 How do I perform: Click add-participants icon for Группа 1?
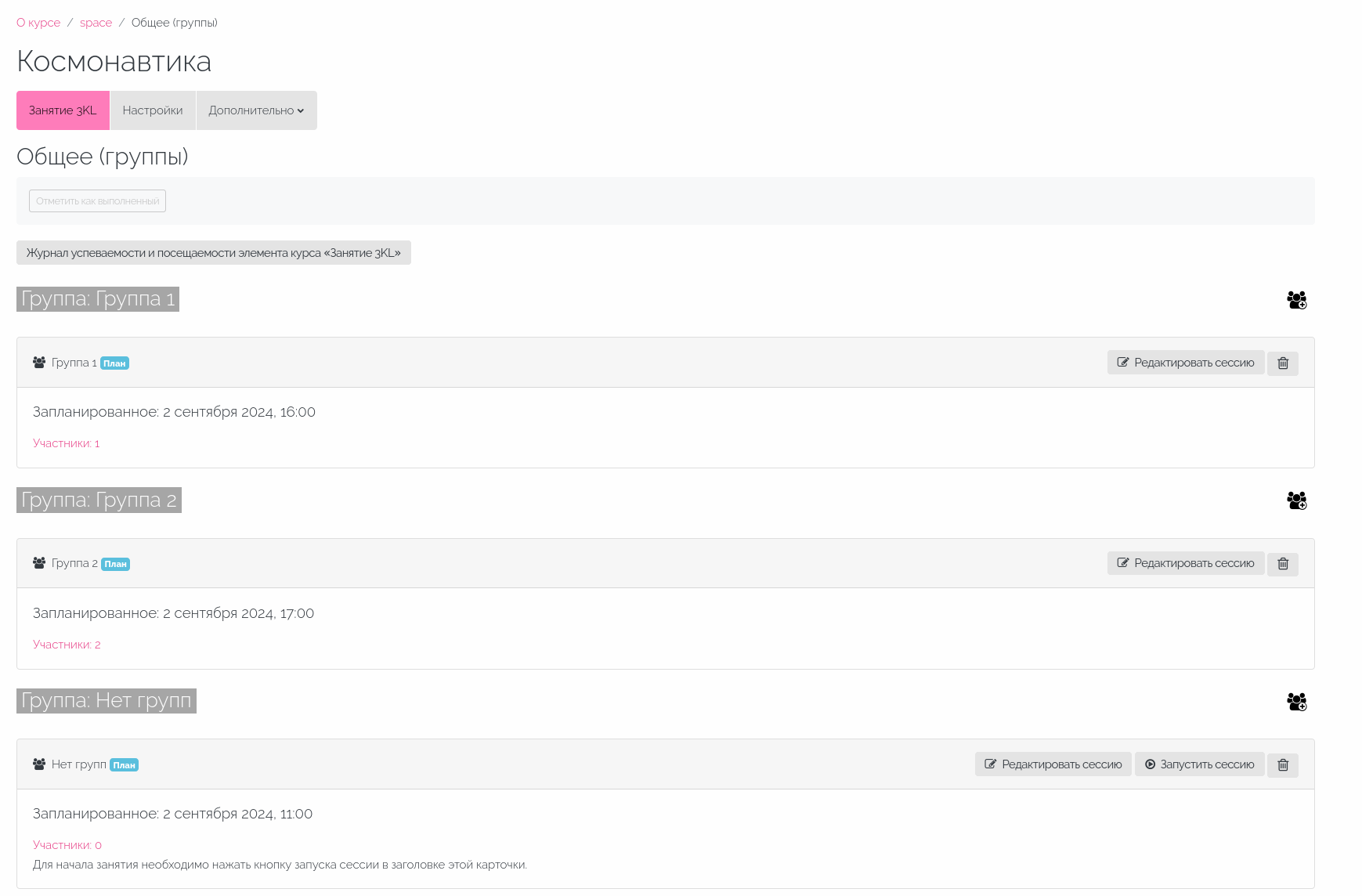1297,300
